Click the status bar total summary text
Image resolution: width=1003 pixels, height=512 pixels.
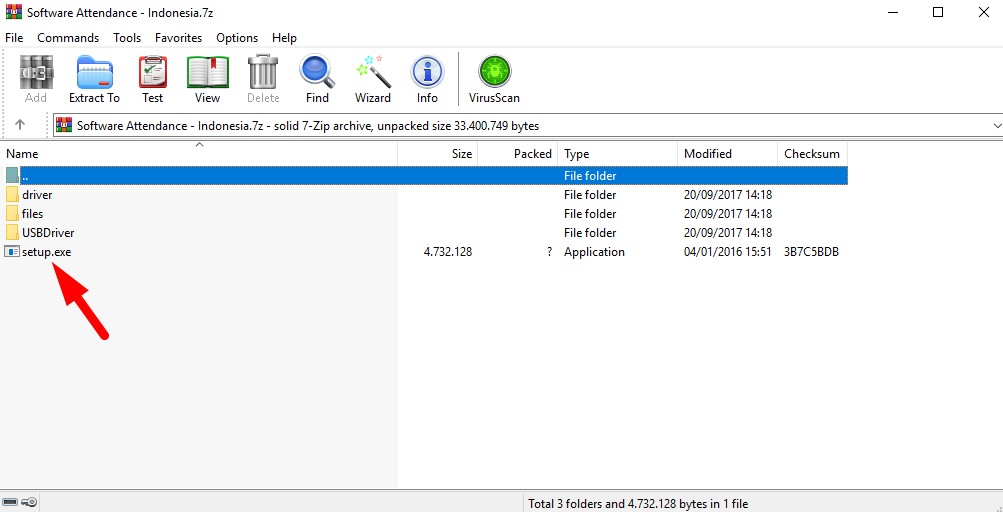[x=638, y=504]
